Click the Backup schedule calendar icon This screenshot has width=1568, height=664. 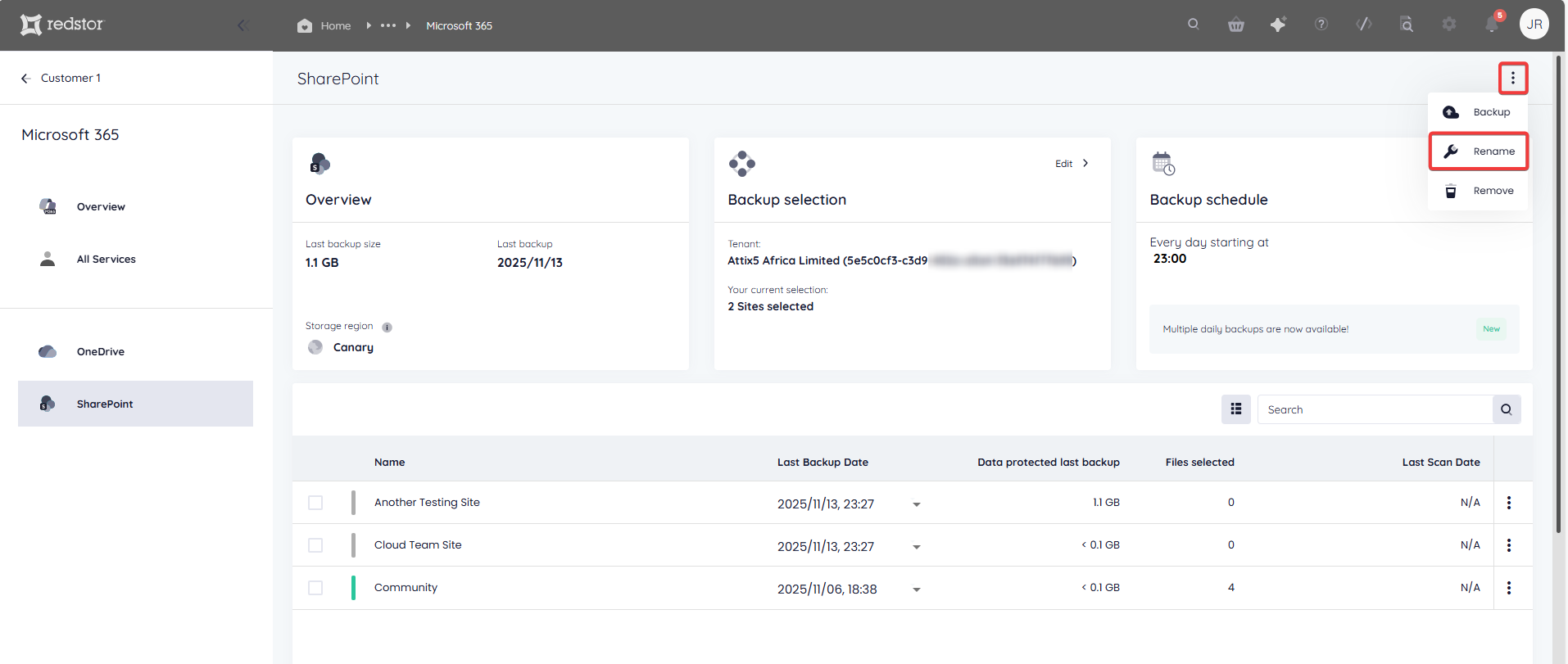tap(1163, 164)
